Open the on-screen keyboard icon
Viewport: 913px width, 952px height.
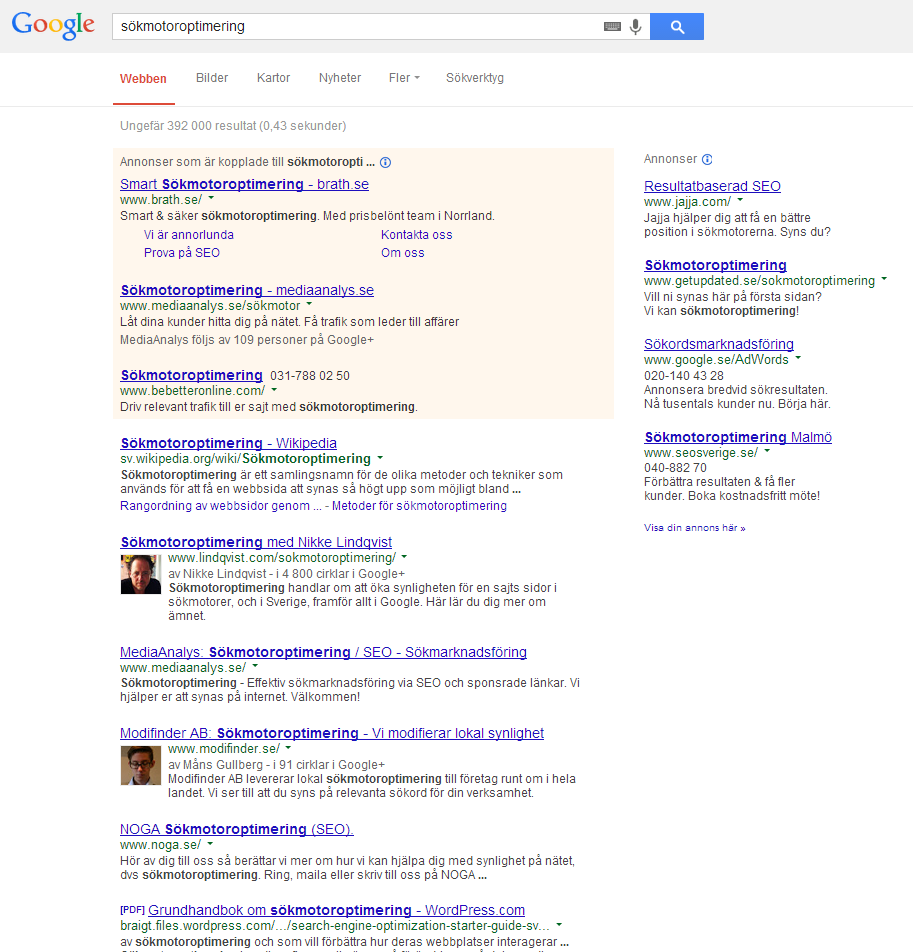click(x=612, y=26)
